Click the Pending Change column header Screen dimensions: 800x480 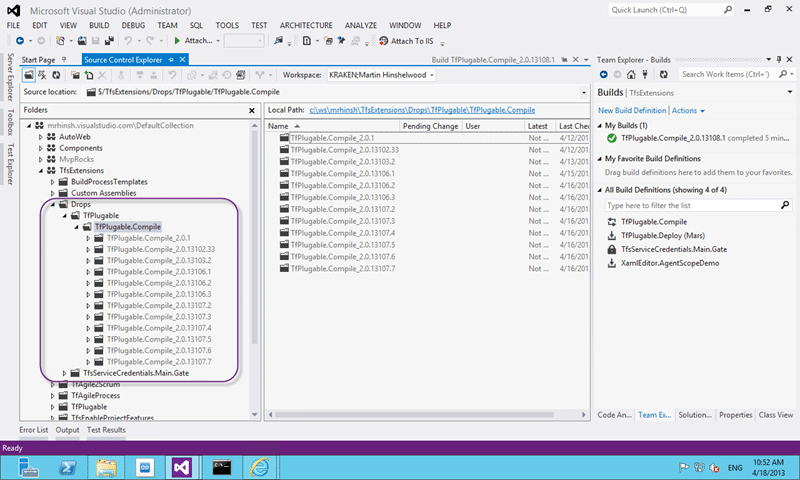431,125
